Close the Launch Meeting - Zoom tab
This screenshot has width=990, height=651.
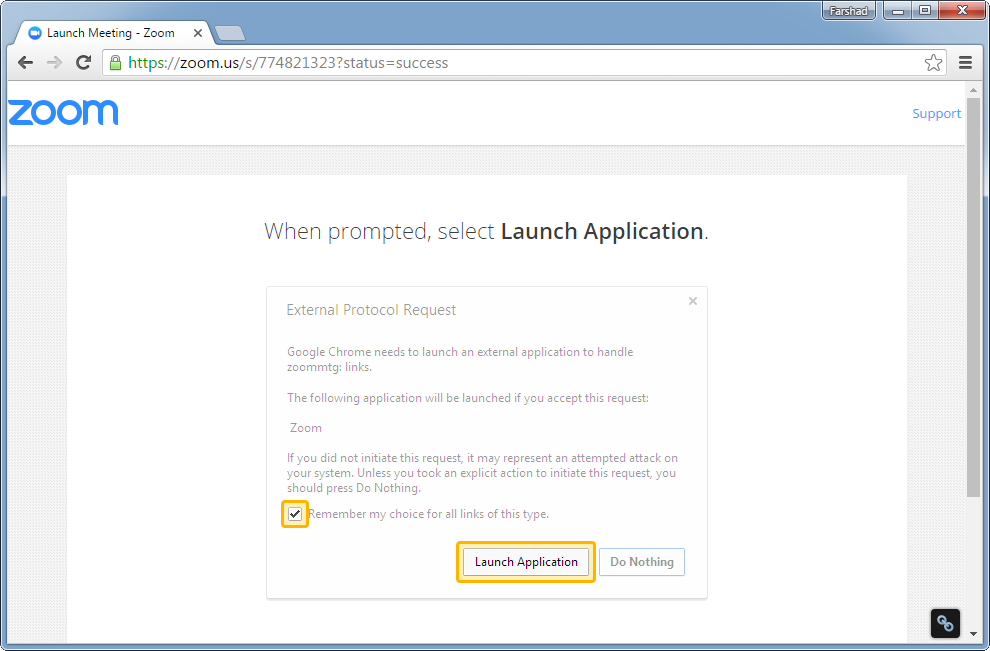pyautogui.click(x=198, y=33)
